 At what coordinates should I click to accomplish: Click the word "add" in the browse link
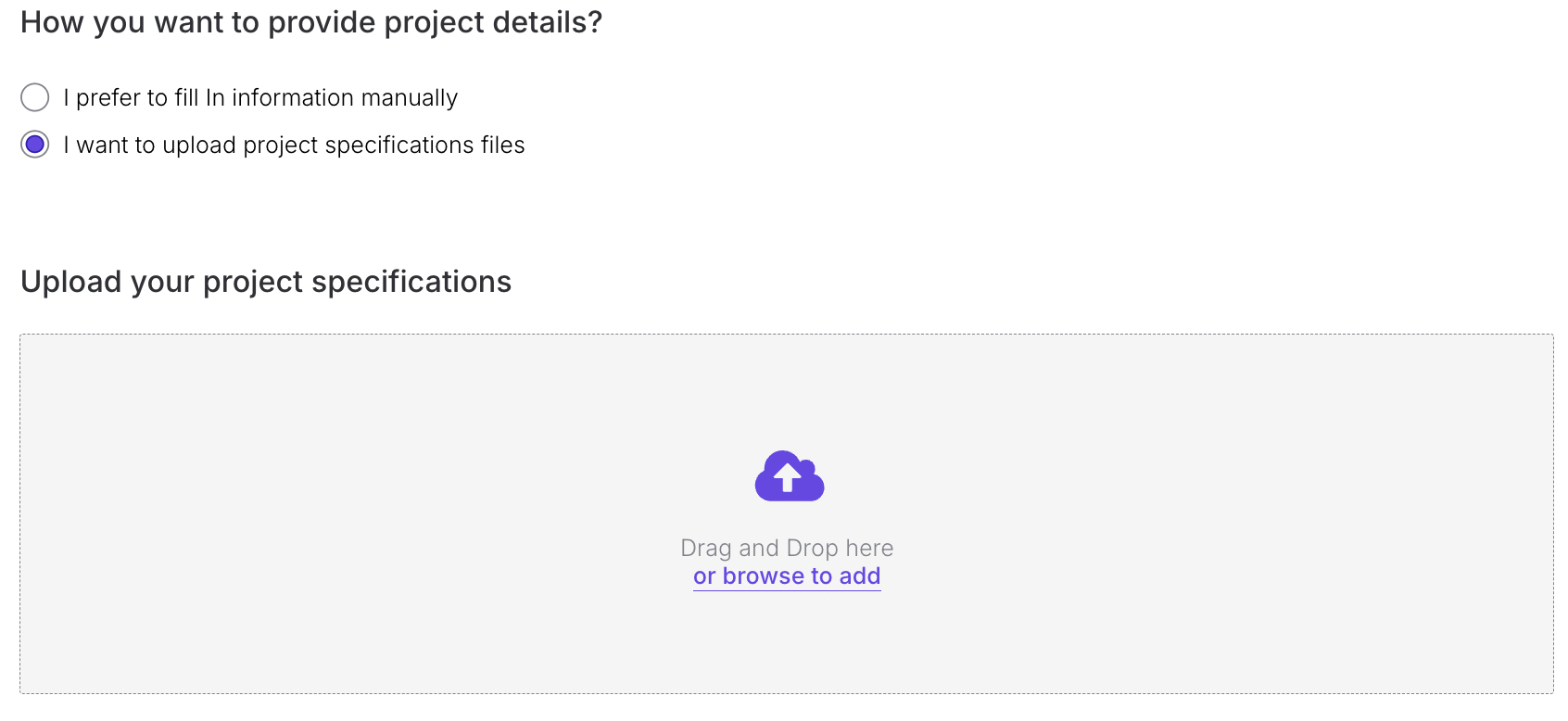click(x=859, y=576)
